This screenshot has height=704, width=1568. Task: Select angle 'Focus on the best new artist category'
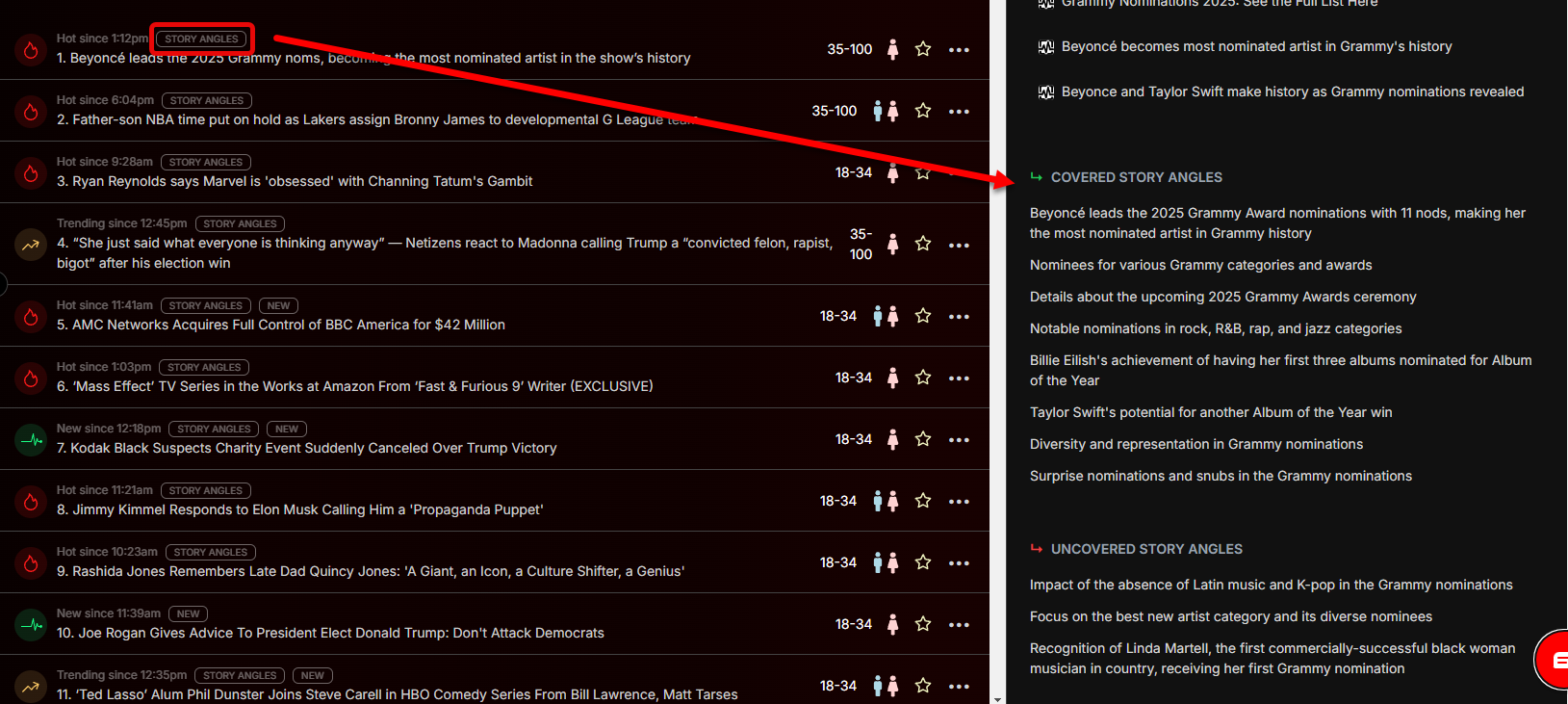1231,616
